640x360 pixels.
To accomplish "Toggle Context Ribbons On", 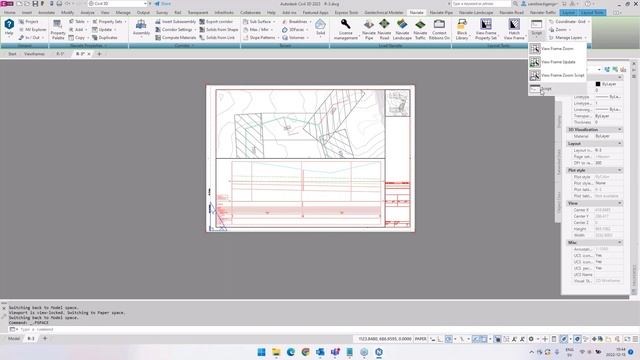I will [x=439, y=29].
